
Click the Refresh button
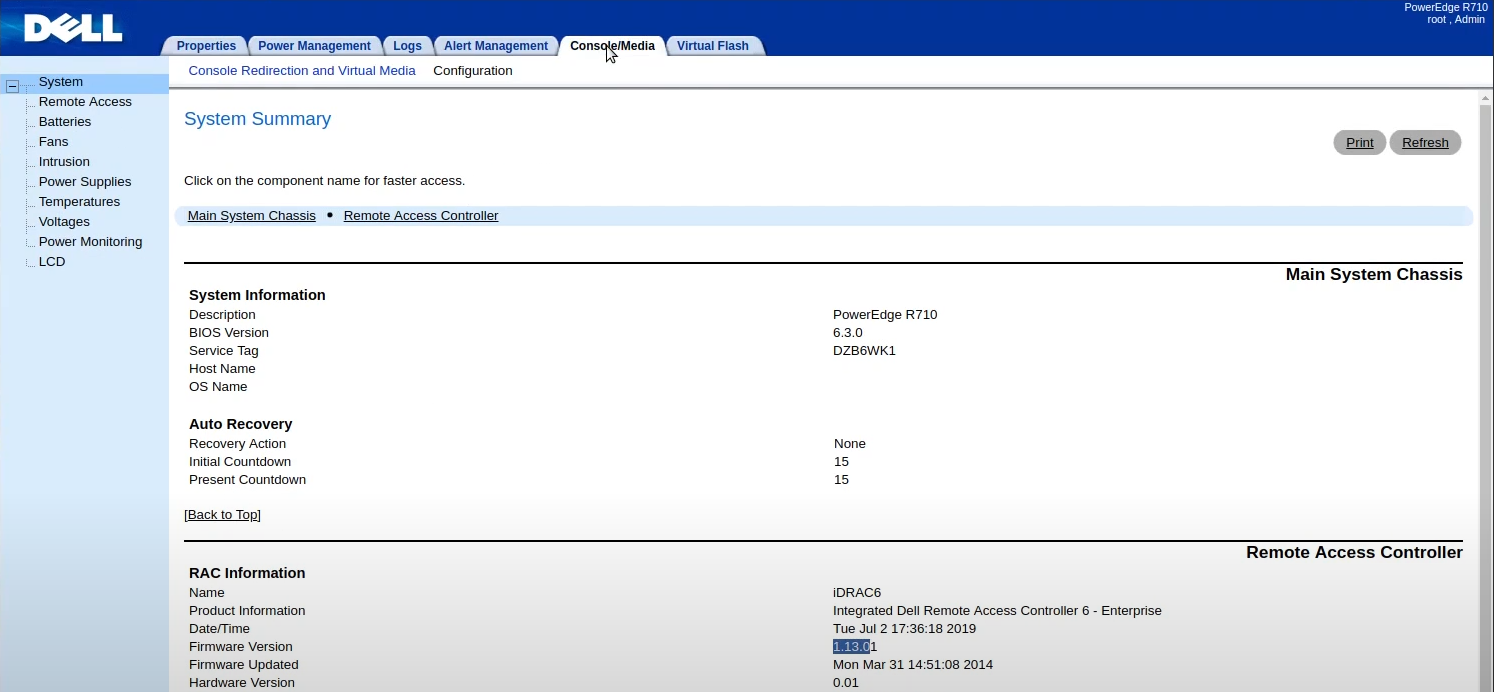point(1425,143)
